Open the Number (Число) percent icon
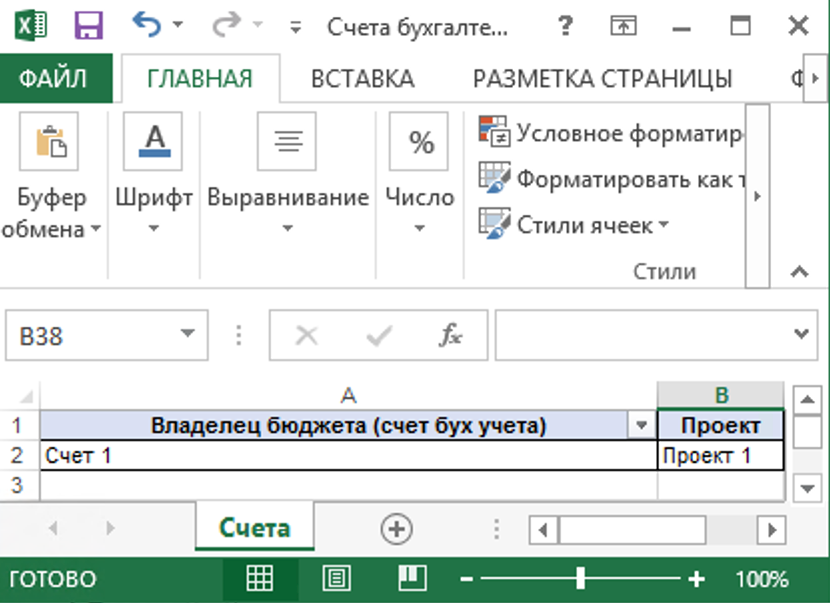Image resolution: width=830 pixels, height=603 pixels. [x=419, y=142]
